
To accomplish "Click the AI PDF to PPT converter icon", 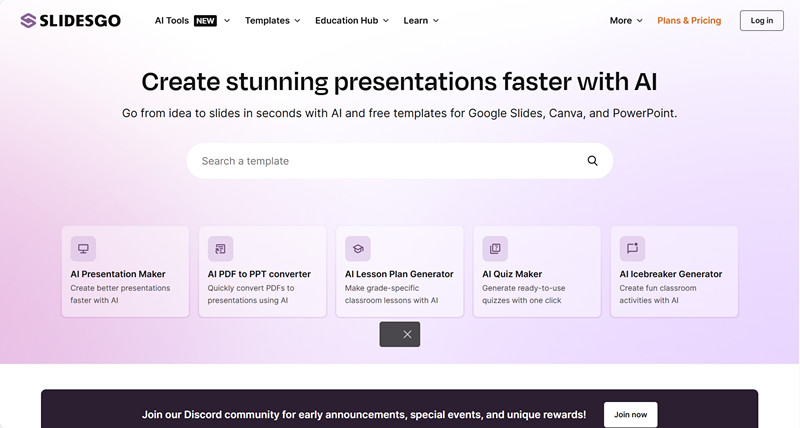I will click(x=220, y=248).
